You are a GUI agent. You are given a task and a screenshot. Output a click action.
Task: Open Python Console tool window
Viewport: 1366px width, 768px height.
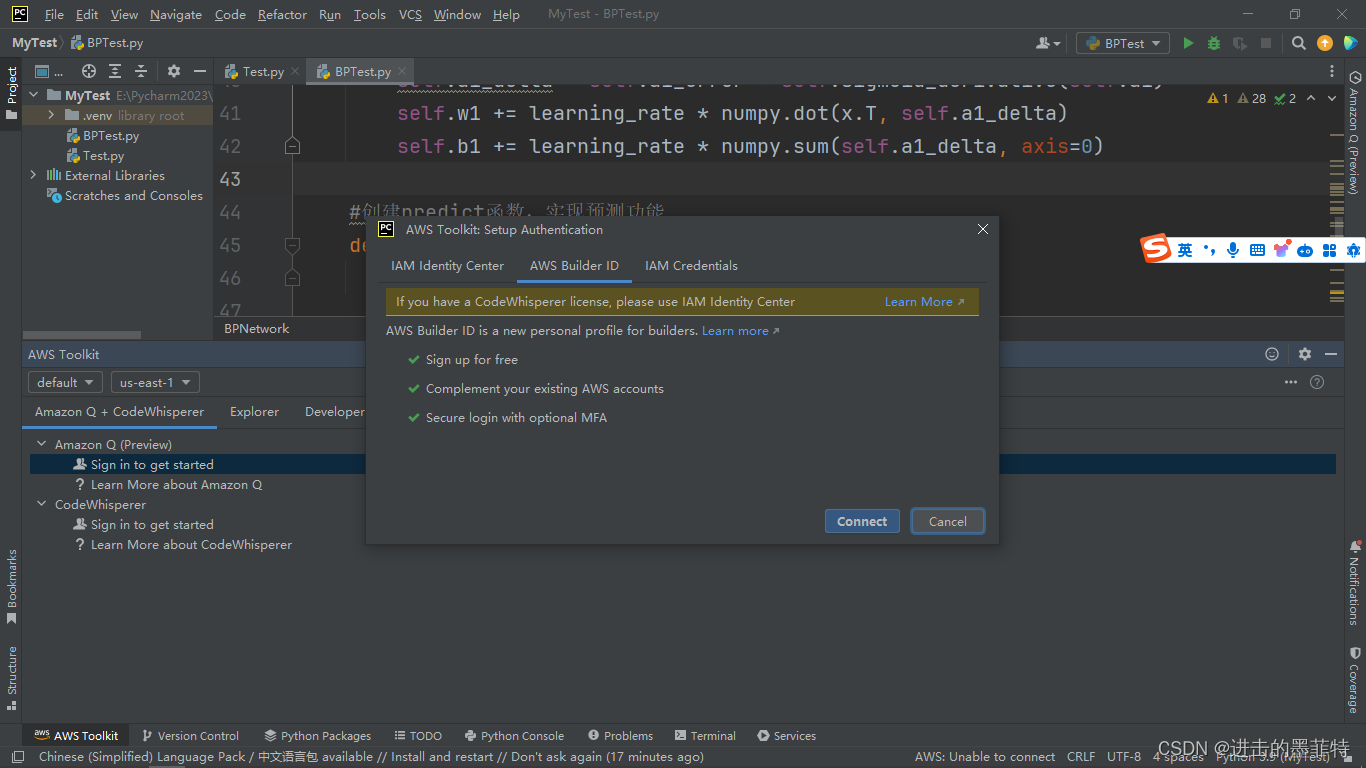pos(513,735)
